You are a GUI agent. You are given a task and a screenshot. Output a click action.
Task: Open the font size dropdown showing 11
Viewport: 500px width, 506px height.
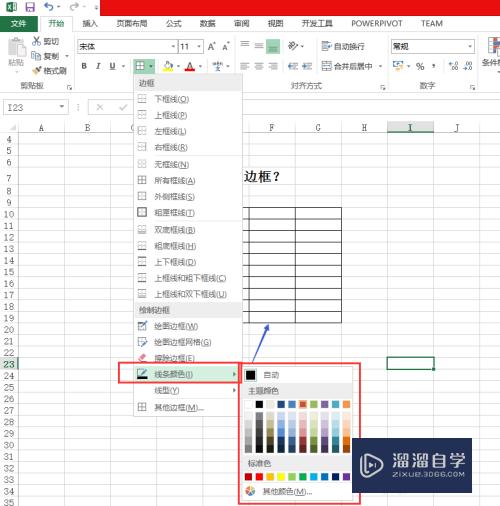click(199, 46)
